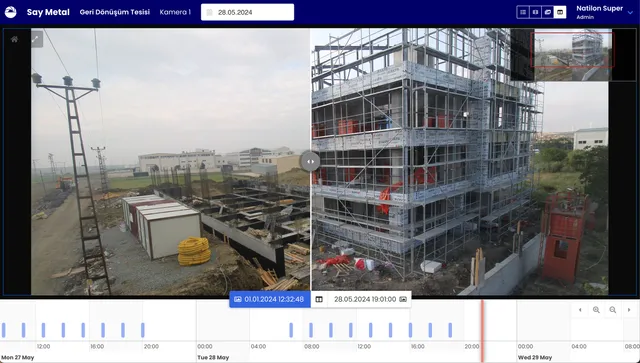Click the home icon in the viewer

point(14,39)
